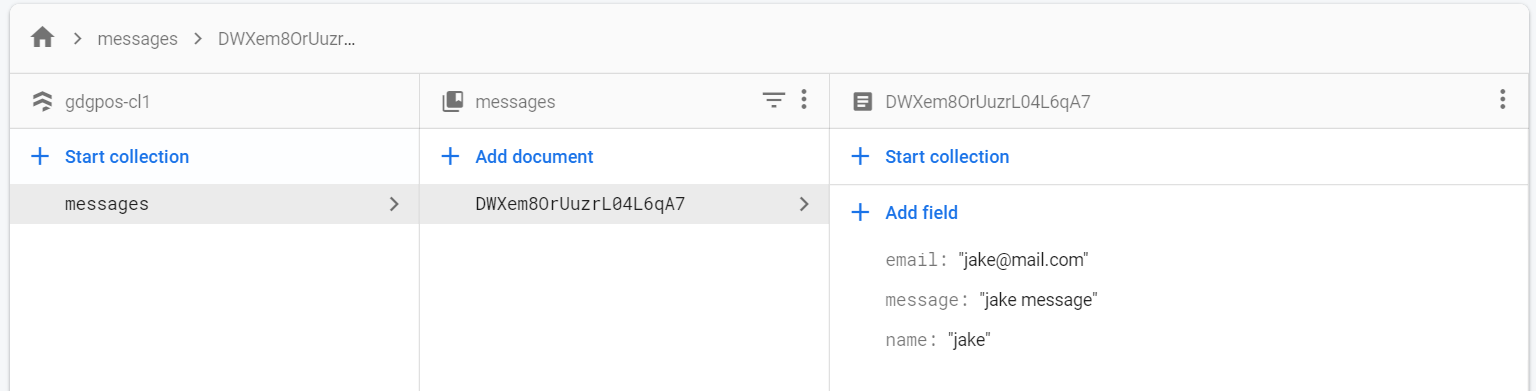Click the document header icon

click(861, 101)
